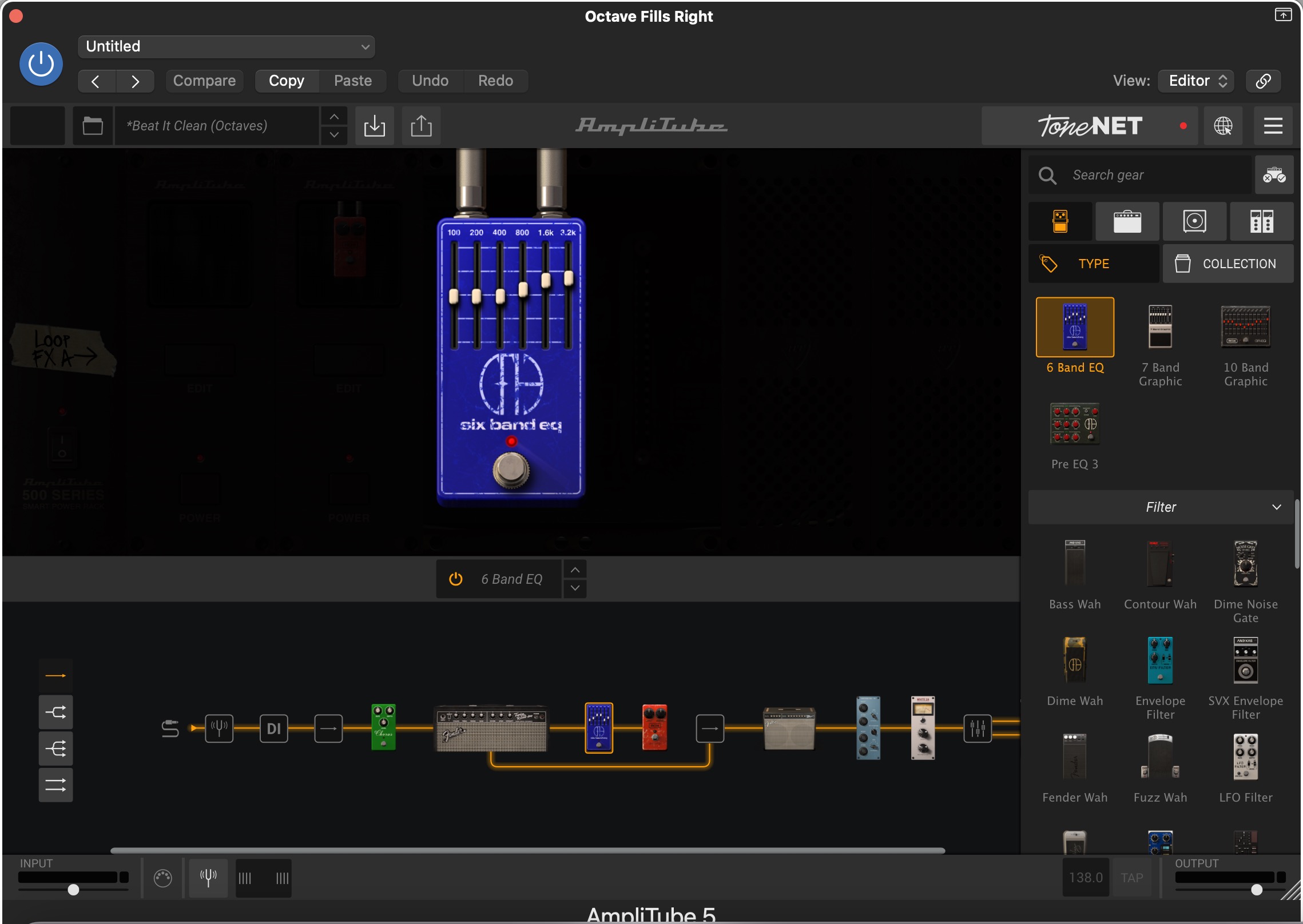Select the Fender amp head in chain

pos(491,728)
